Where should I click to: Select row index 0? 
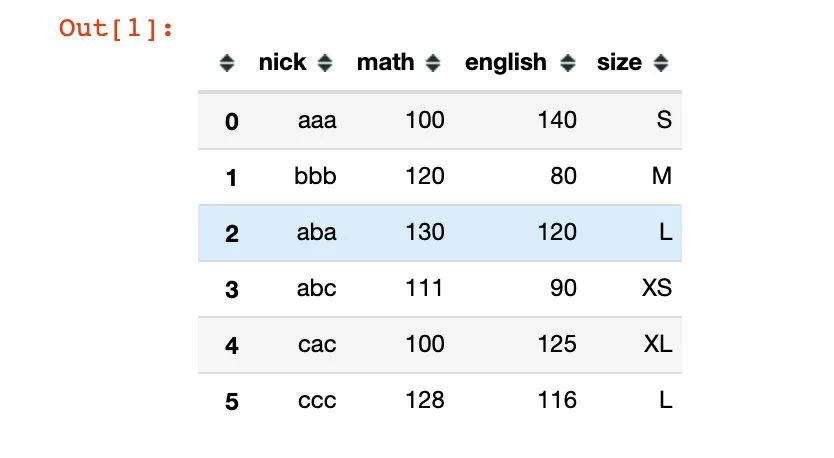click(x=231, y=122)
